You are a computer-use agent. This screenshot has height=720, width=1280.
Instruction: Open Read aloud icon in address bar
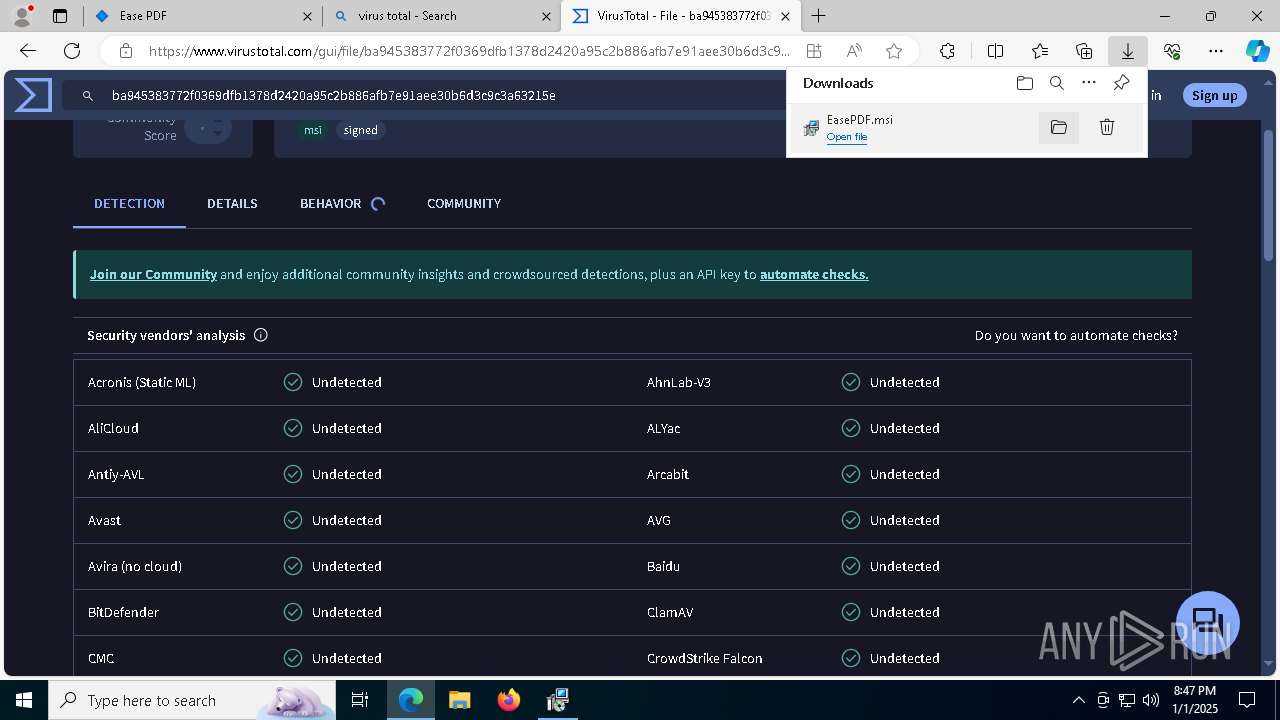coord(854,51)
